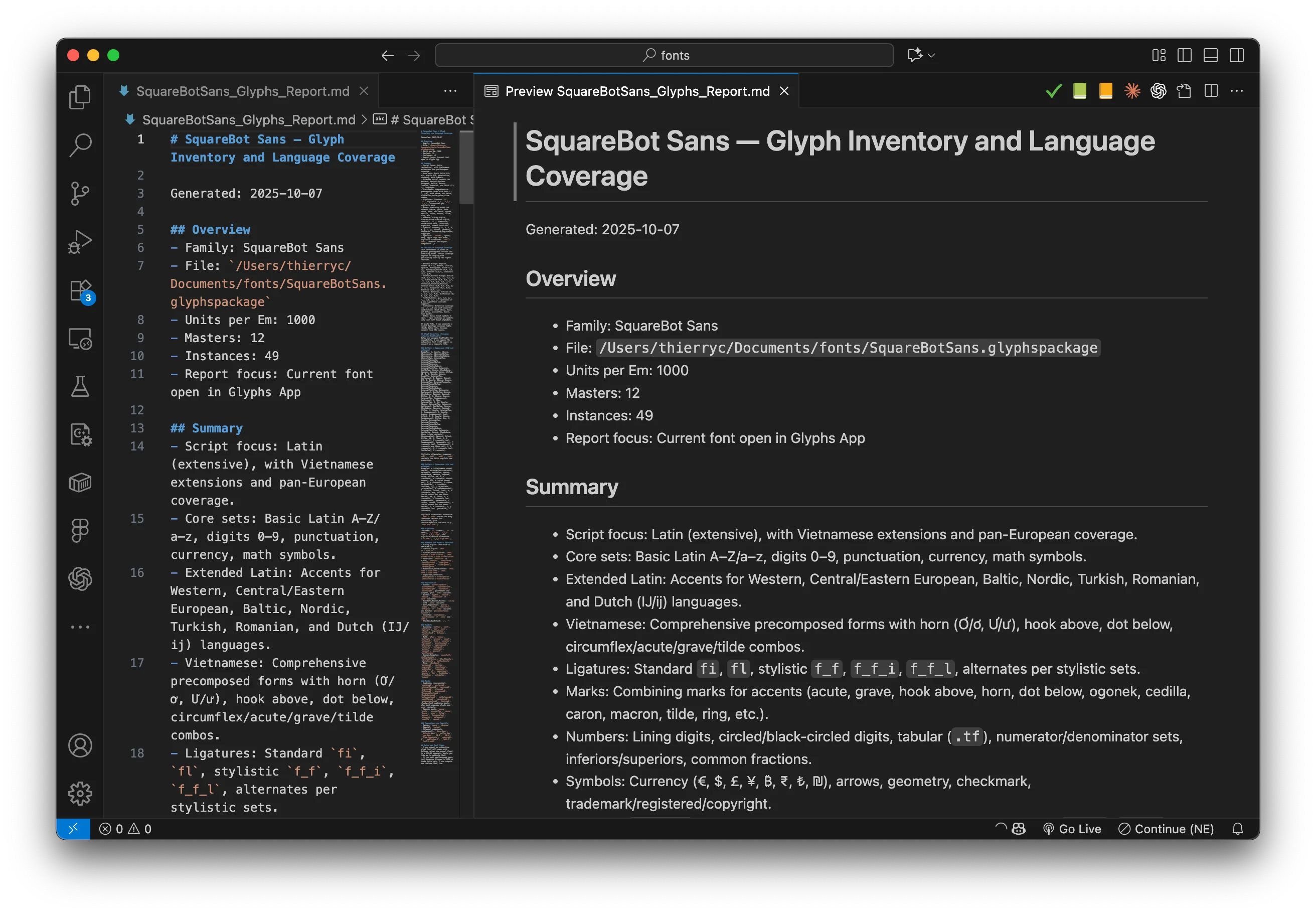Viewport: 1316px width, 914px height.
Task: Open the Manage gear icon
Action: [x=80, y=793]
